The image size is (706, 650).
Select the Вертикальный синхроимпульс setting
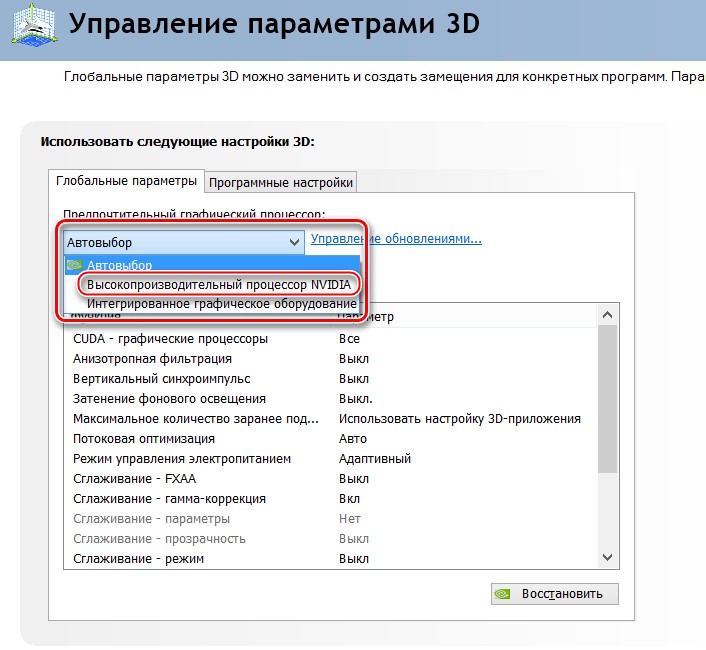tap(331, 379)
